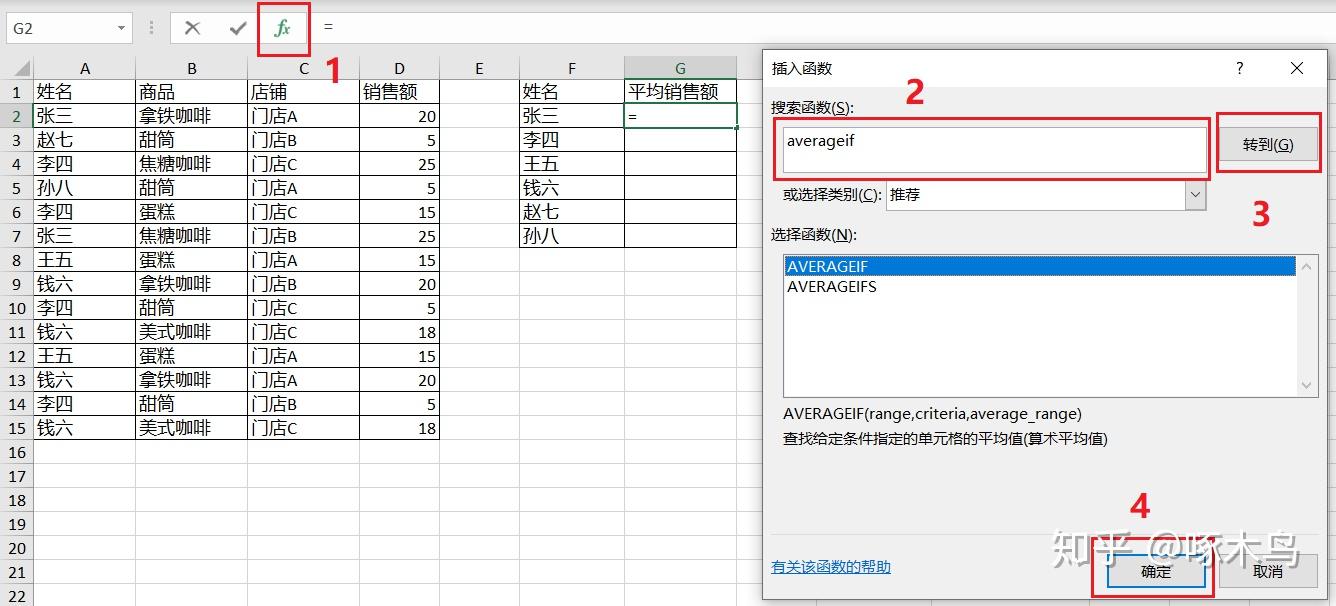Click cell G2 with the equals sign
This screenshot has width=1336, height=606.
(x=680, y=116)
